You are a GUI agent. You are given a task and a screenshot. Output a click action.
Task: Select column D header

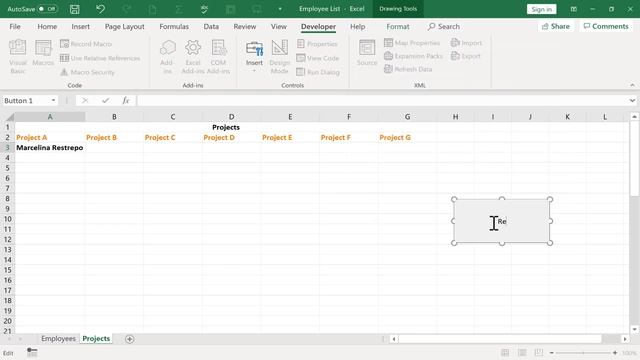coord(231,117)
